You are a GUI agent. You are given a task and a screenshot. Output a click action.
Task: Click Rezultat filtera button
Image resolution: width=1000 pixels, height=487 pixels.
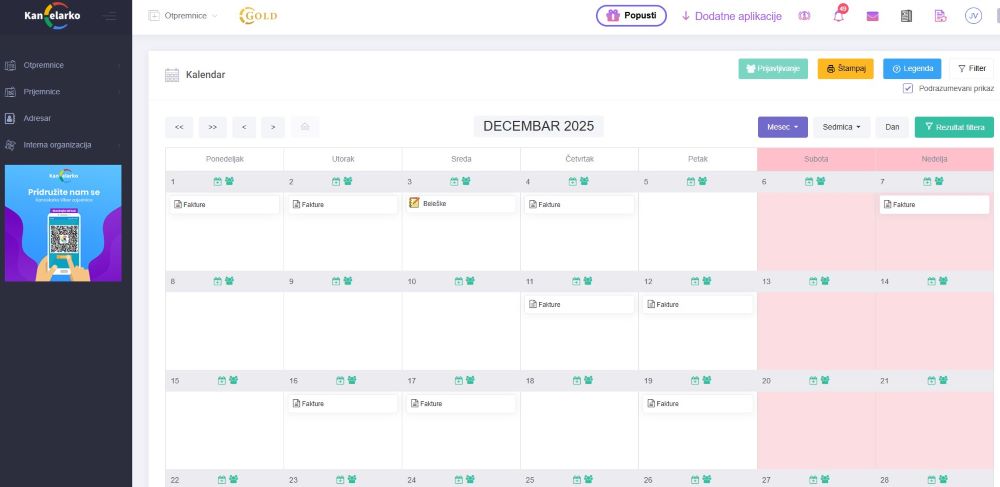[954, 127]
